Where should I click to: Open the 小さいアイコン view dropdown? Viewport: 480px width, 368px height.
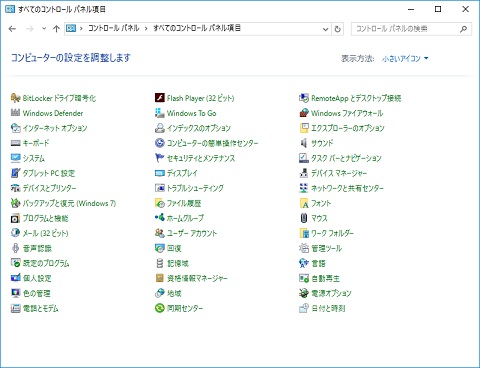pos(405,59)
